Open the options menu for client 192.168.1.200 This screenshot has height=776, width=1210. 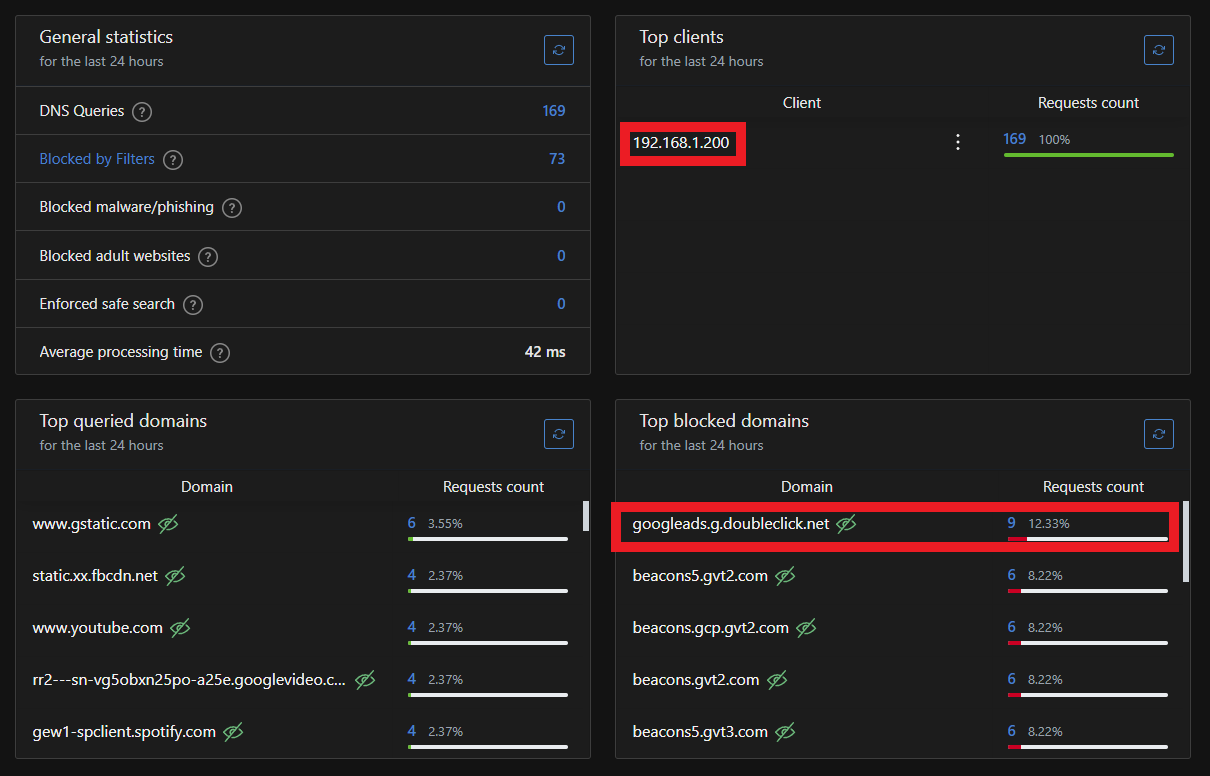tap(957, 142)
